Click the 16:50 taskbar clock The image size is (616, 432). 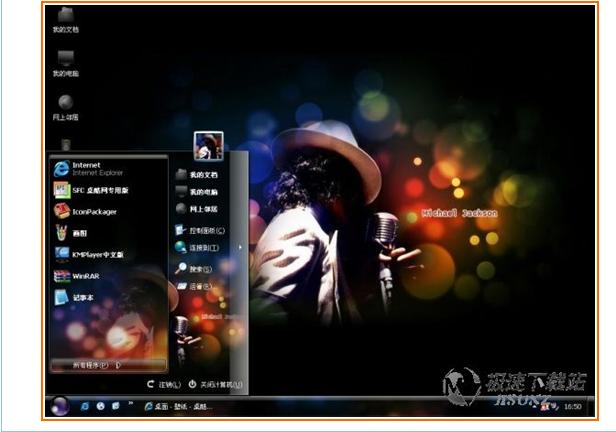pos(573,407)
